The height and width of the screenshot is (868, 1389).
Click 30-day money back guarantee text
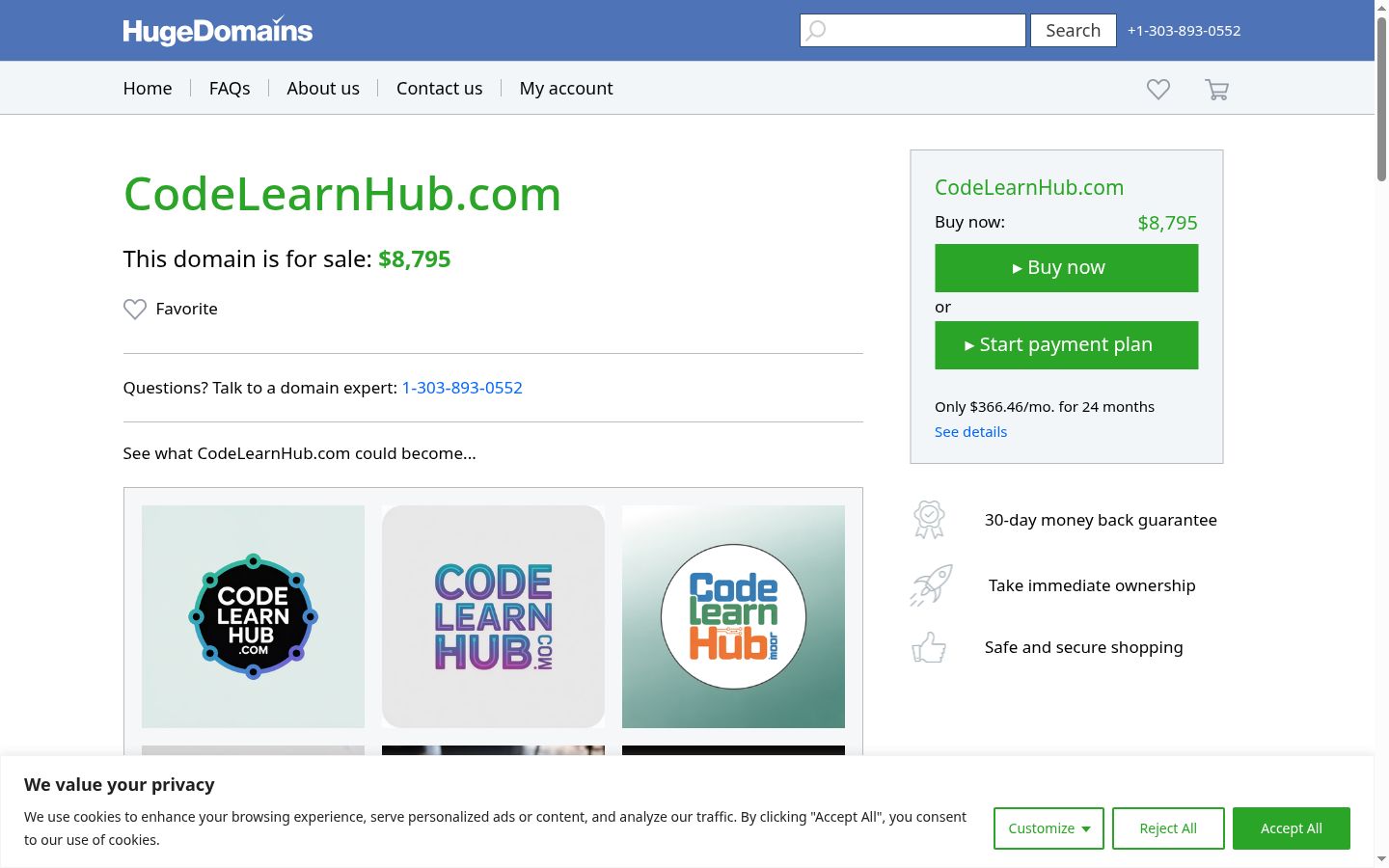click(x=1101, y=520)
